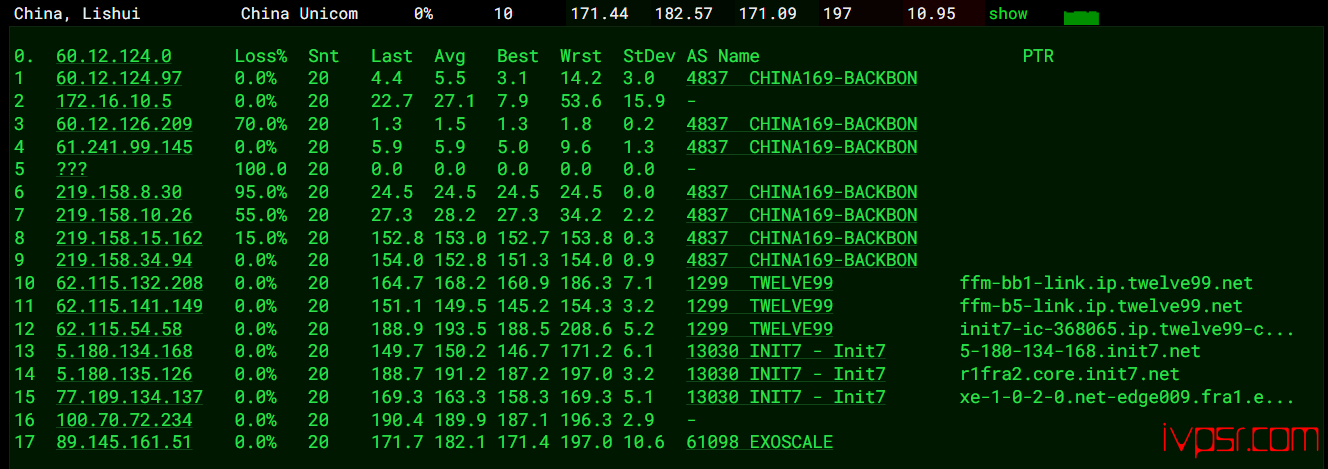This screenshot has height=469, width=1328.
Task: Open final hop IP 89.145.161.51
Action: pos(124,442)
